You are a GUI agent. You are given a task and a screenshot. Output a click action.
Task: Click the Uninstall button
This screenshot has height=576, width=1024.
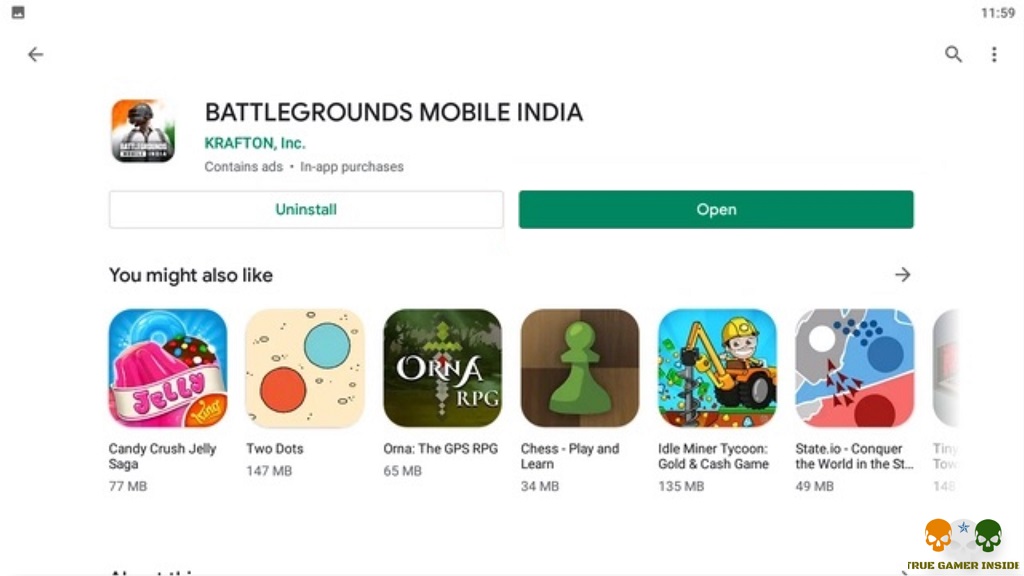coord(306,210)
